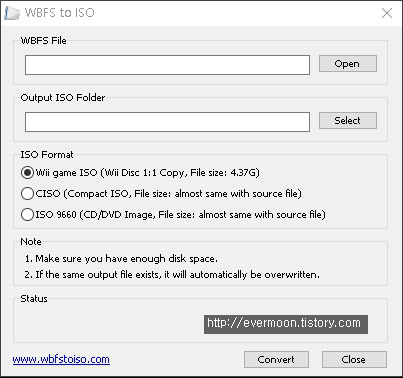Focus the Output ISO Folder text box
This screenshot has height=378, width=403.
(167, 122)
